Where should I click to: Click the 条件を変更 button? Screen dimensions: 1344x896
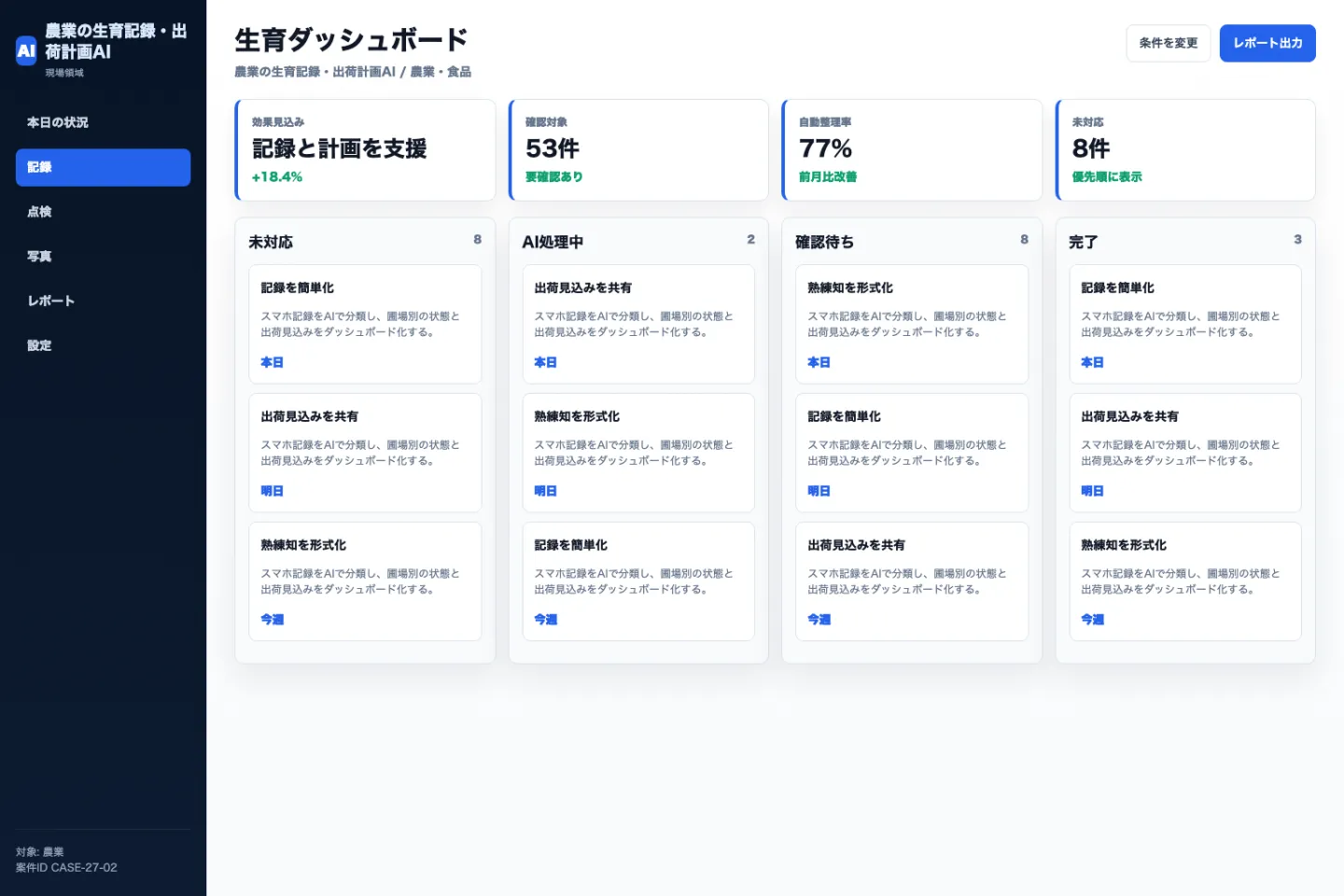click(1169, 43)
